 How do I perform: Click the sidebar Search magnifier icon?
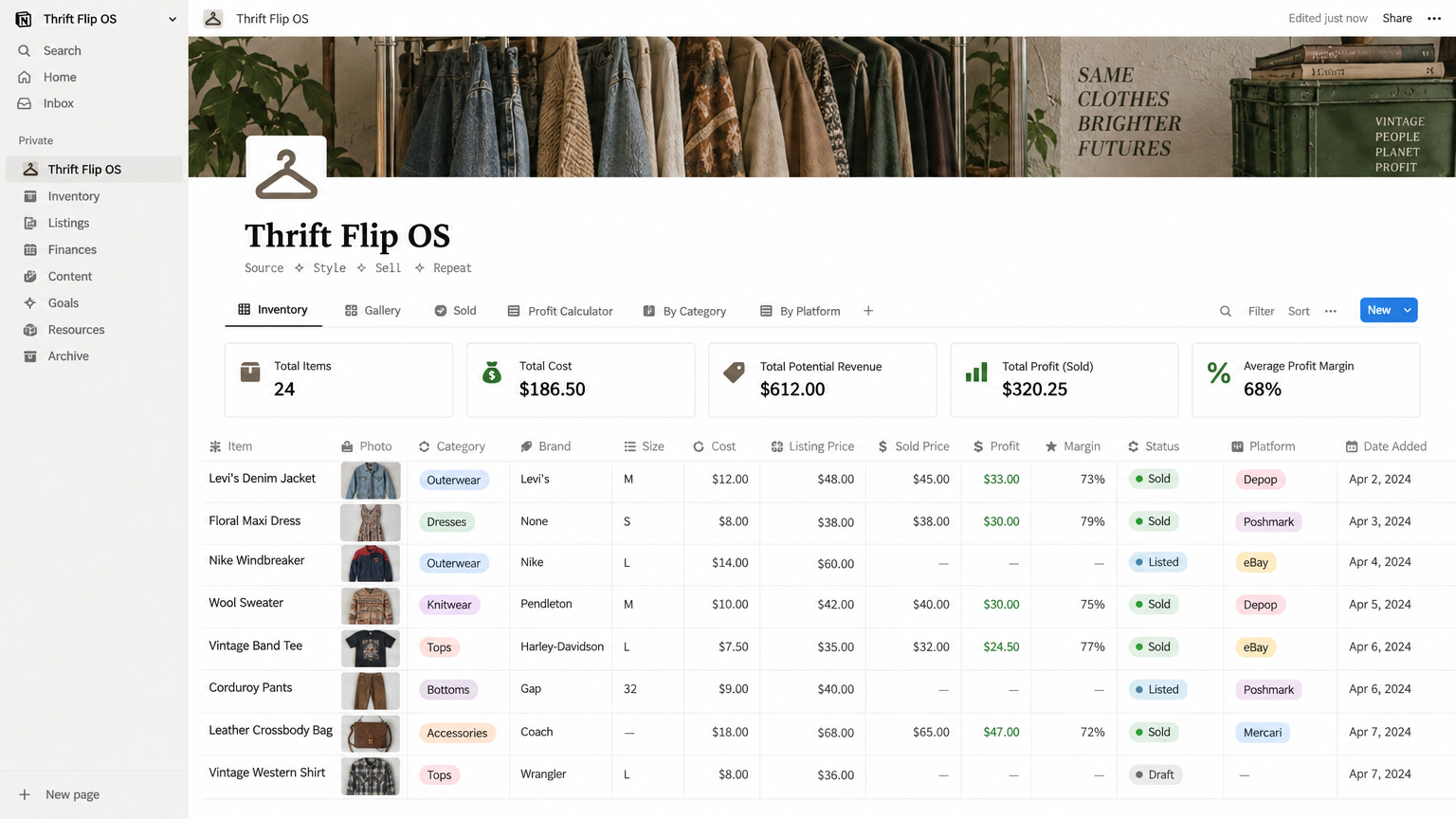pyautogui.click(x=25, y=50)
